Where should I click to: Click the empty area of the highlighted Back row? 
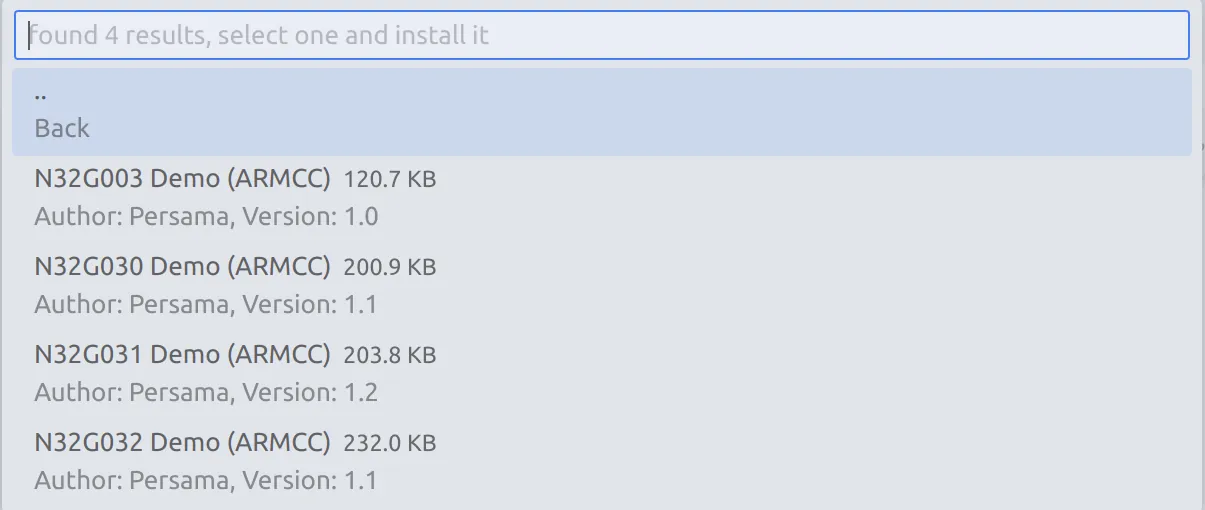pyautogui.click(x=700, y=112)
